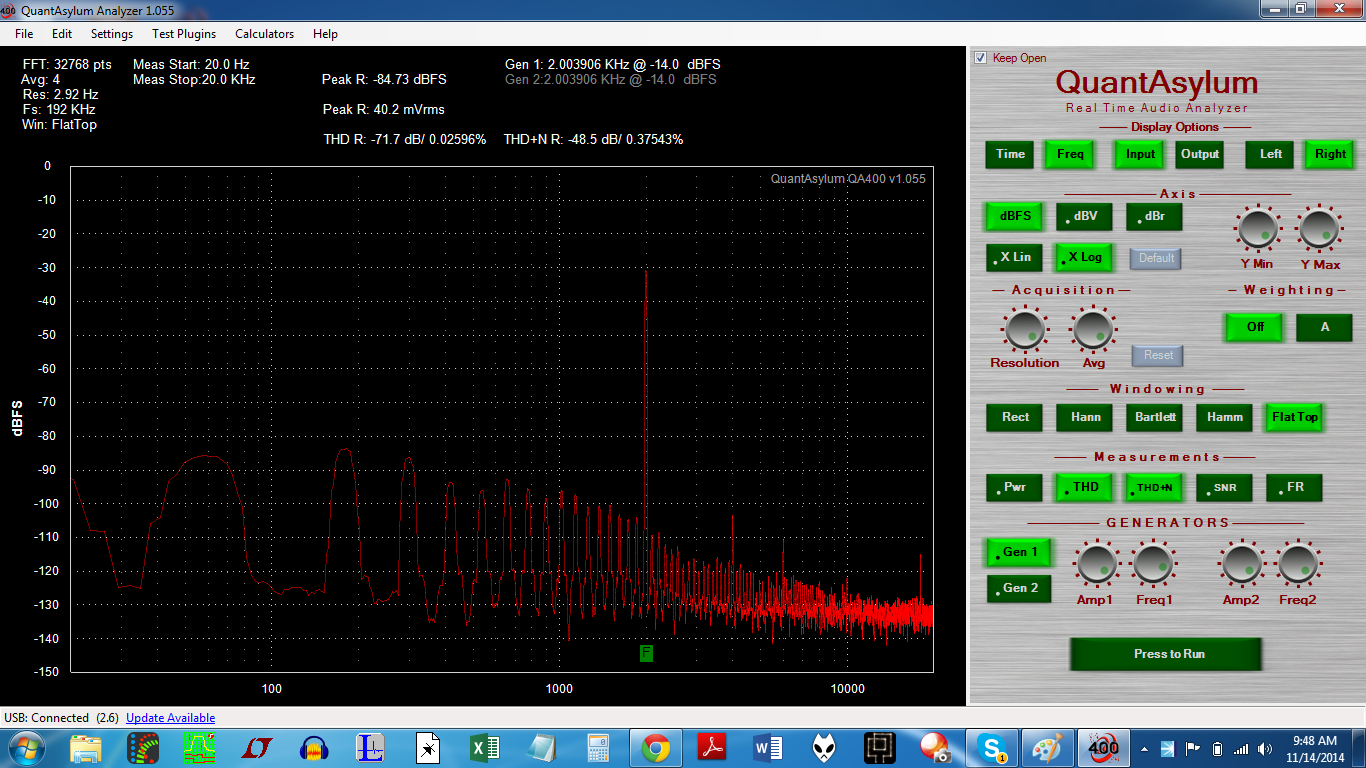1366x768 pixels.
Task: Toggle the Input display button
Action: [1140, 154]
